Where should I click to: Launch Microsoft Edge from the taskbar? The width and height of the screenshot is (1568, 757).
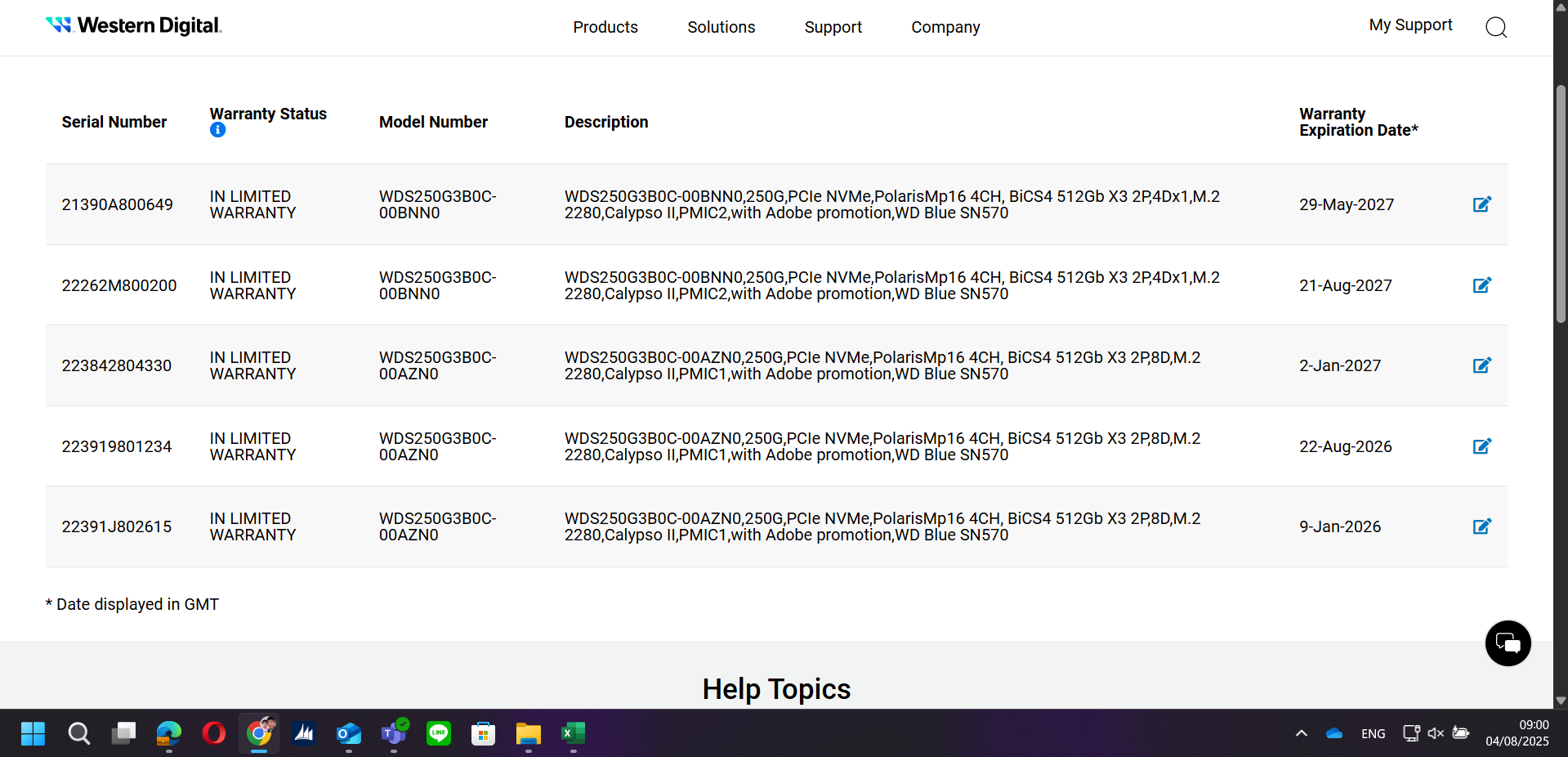point(169,733)
